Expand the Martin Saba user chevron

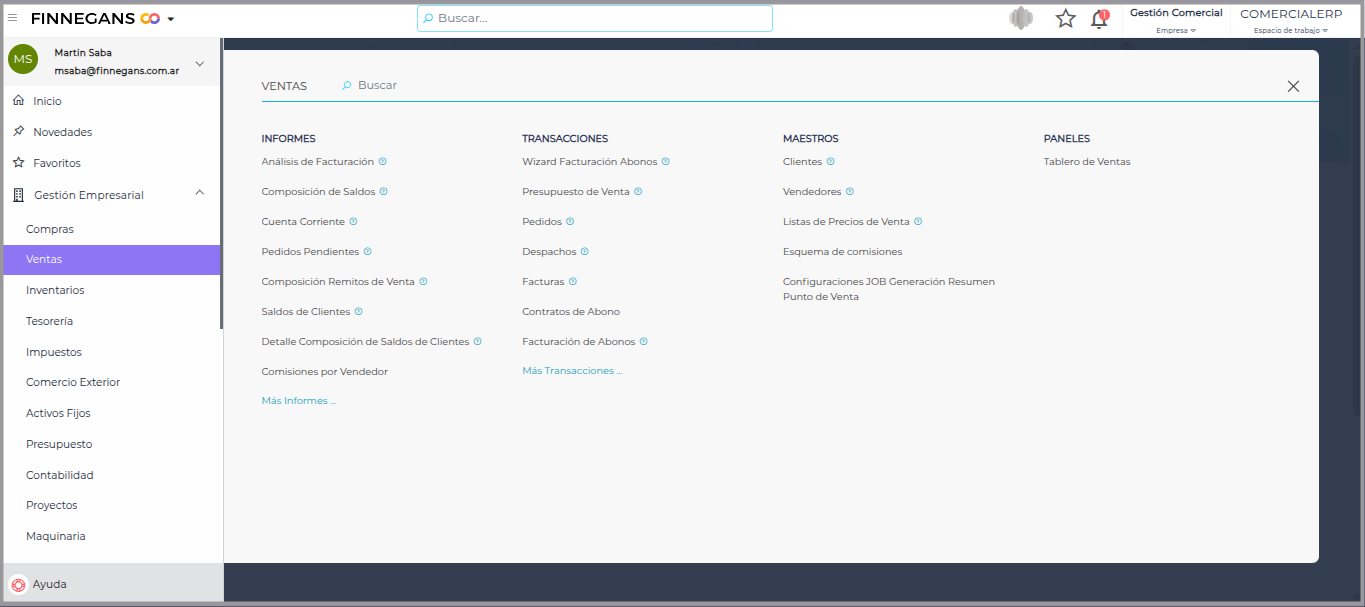point(199,64)
